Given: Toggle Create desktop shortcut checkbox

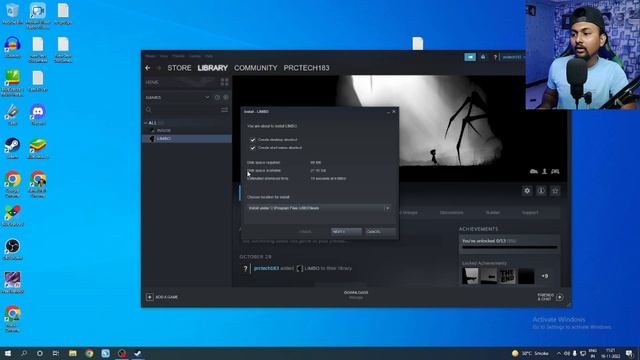Looking at the screenshot, I should tap(253, 140).
